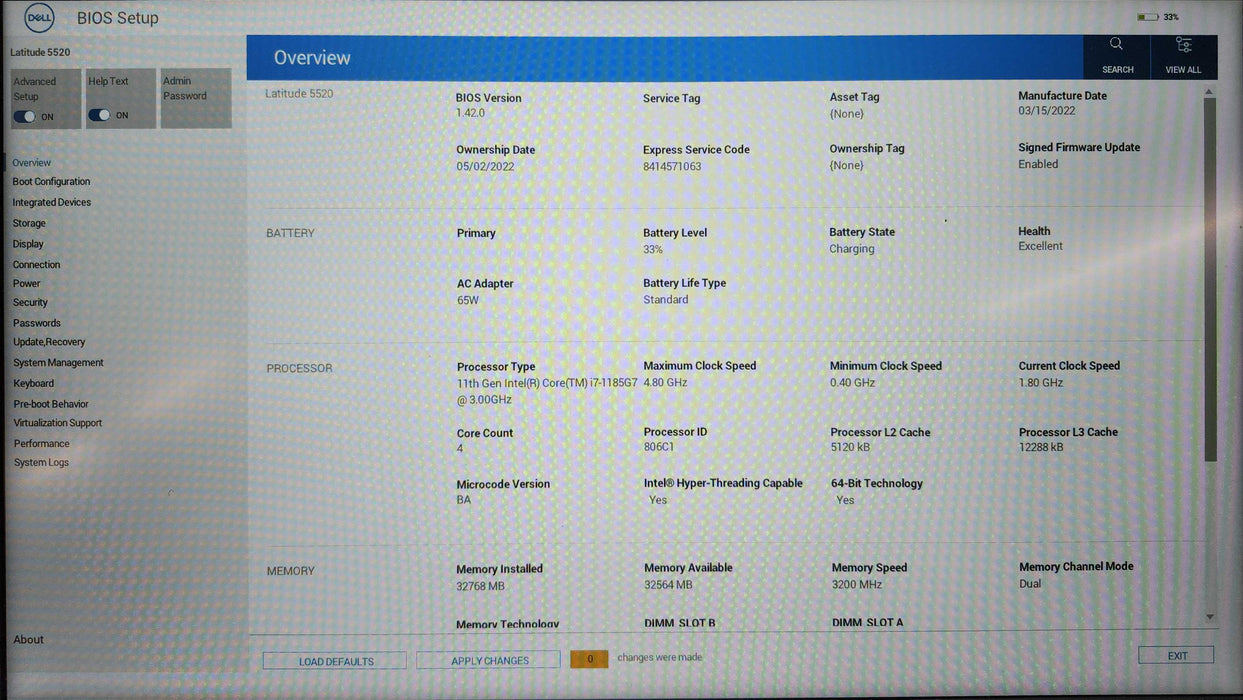Click the vertical scrollbar thumb
Viewport: 1243px width, 700px height.
point(1210,280)
